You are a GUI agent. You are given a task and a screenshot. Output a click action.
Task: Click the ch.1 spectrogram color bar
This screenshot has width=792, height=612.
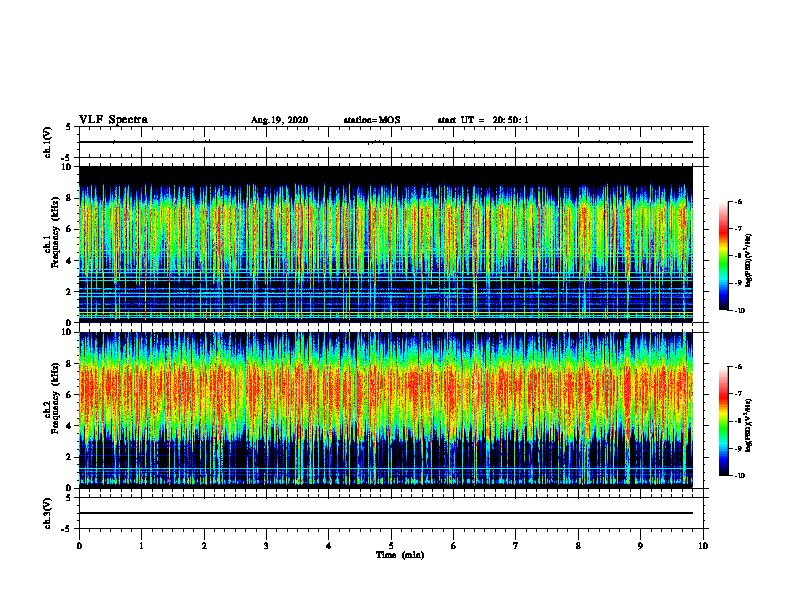[x=724, y=256]
